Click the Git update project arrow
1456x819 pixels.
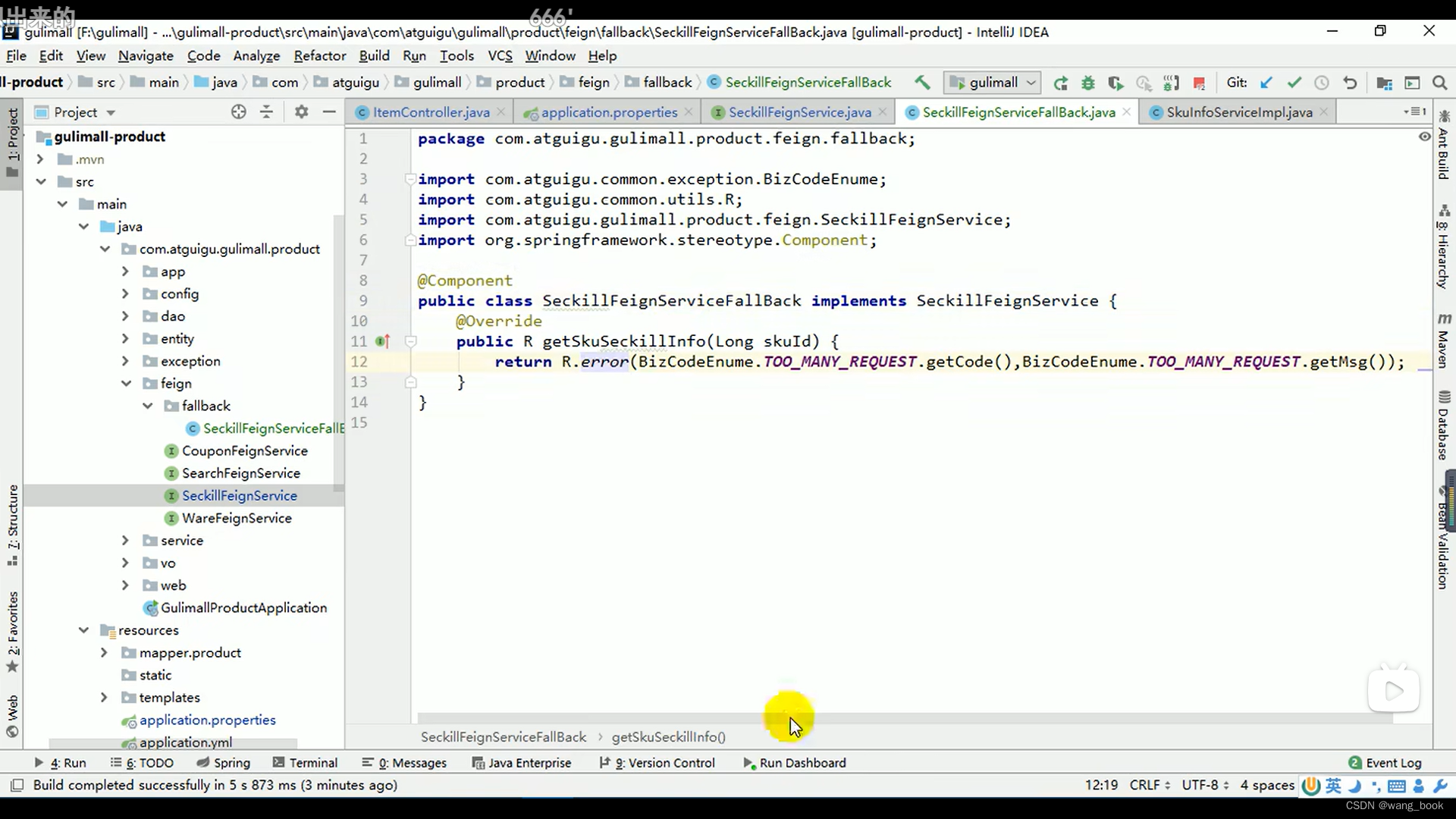coord(1266,83)
